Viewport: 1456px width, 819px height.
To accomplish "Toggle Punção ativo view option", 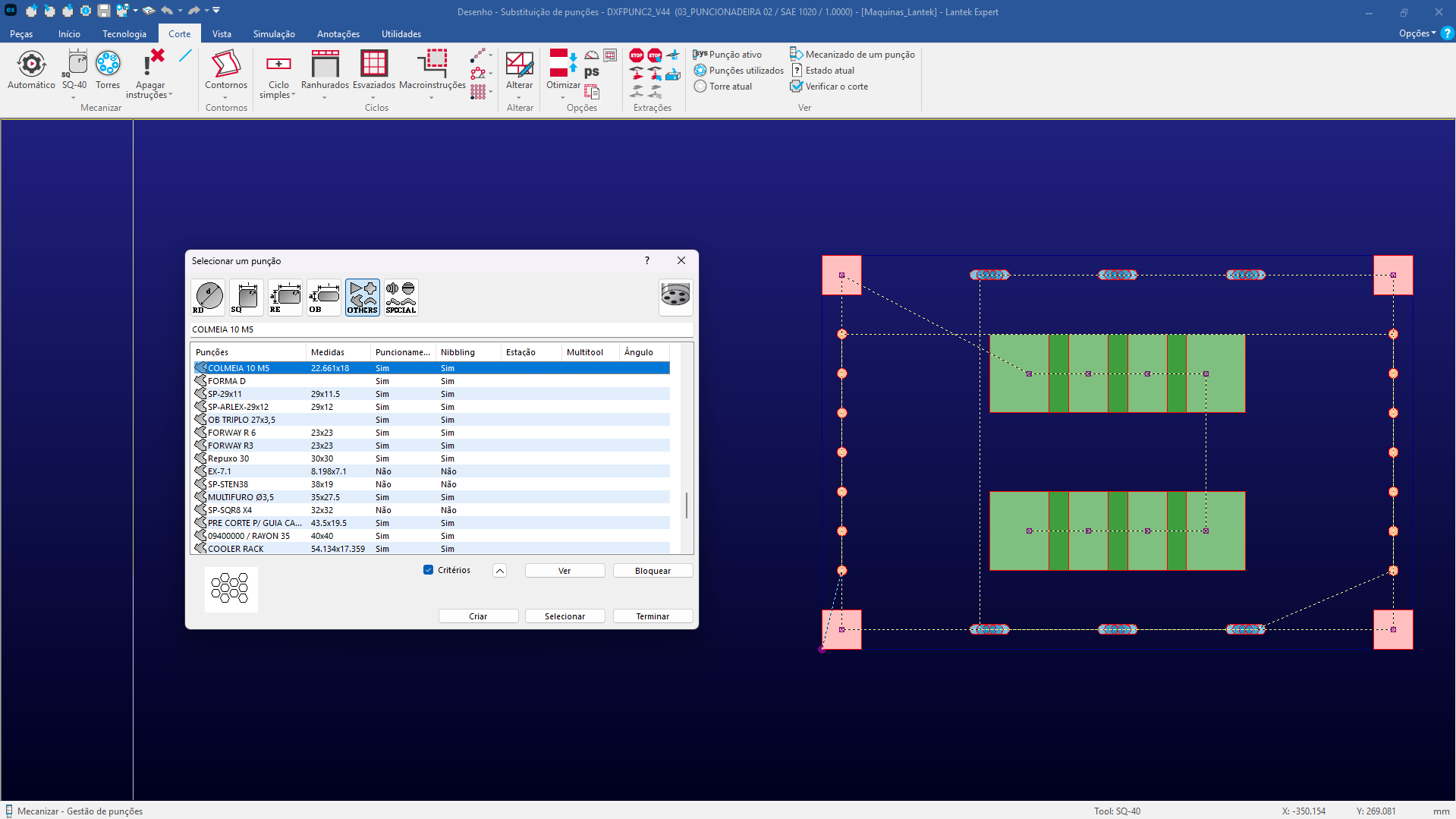I will 727,55.
